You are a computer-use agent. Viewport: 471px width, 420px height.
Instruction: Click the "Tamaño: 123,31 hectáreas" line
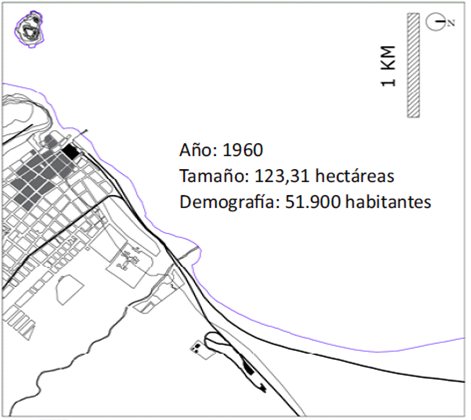tap(287, 176)
